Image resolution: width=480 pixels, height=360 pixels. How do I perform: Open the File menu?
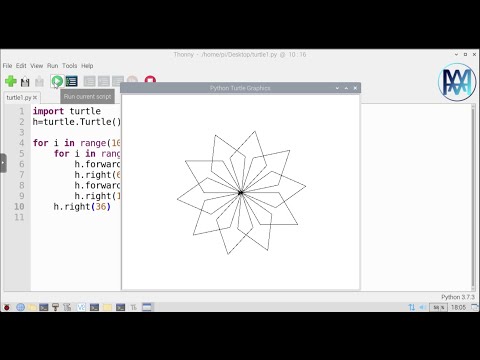click(x=7, y=66)
